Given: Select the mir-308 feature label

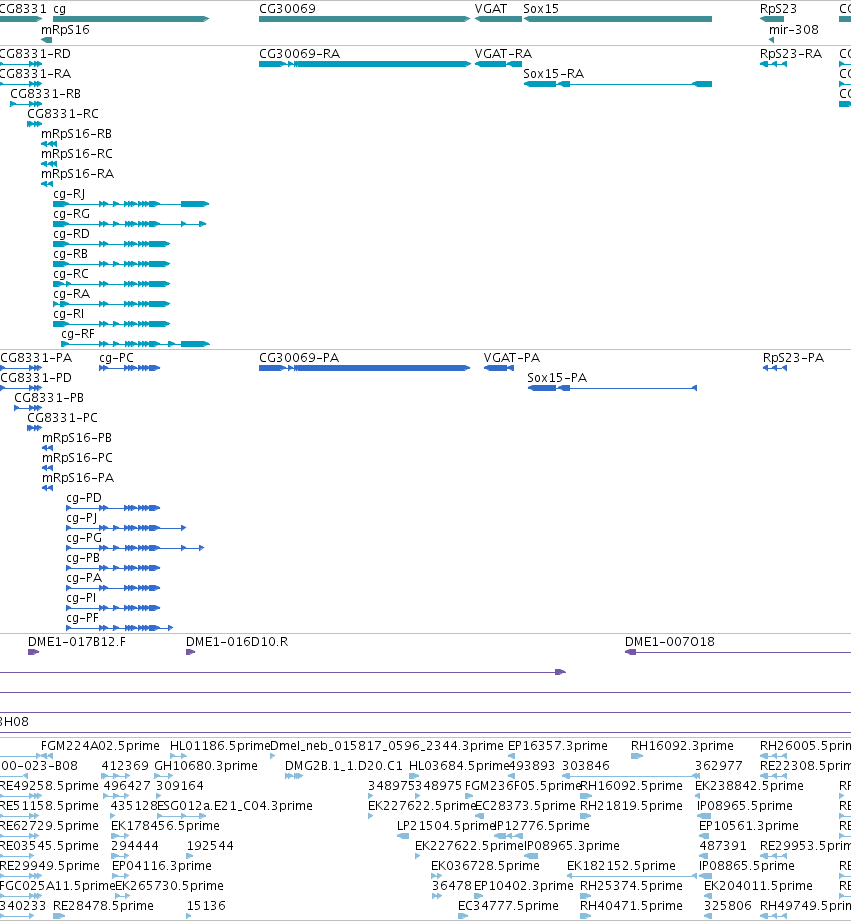Looking at the screenshot, I should click(x=793, y=29).
